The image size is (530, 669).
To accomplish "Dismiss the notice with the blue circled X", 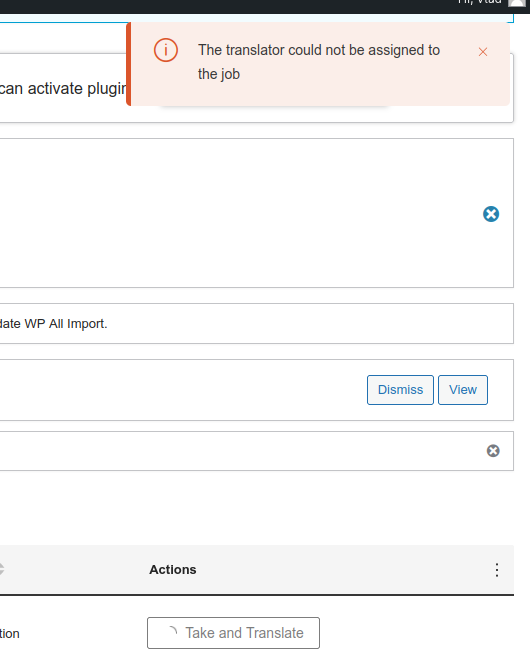I will [x=491, y=214].
